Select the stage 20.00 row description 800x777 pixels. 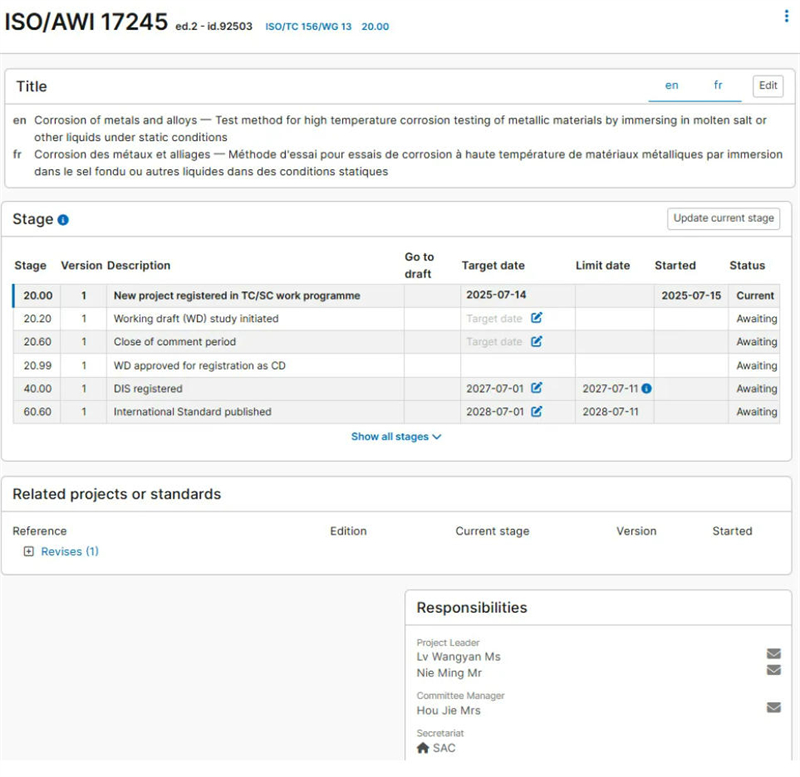[237, 296]
